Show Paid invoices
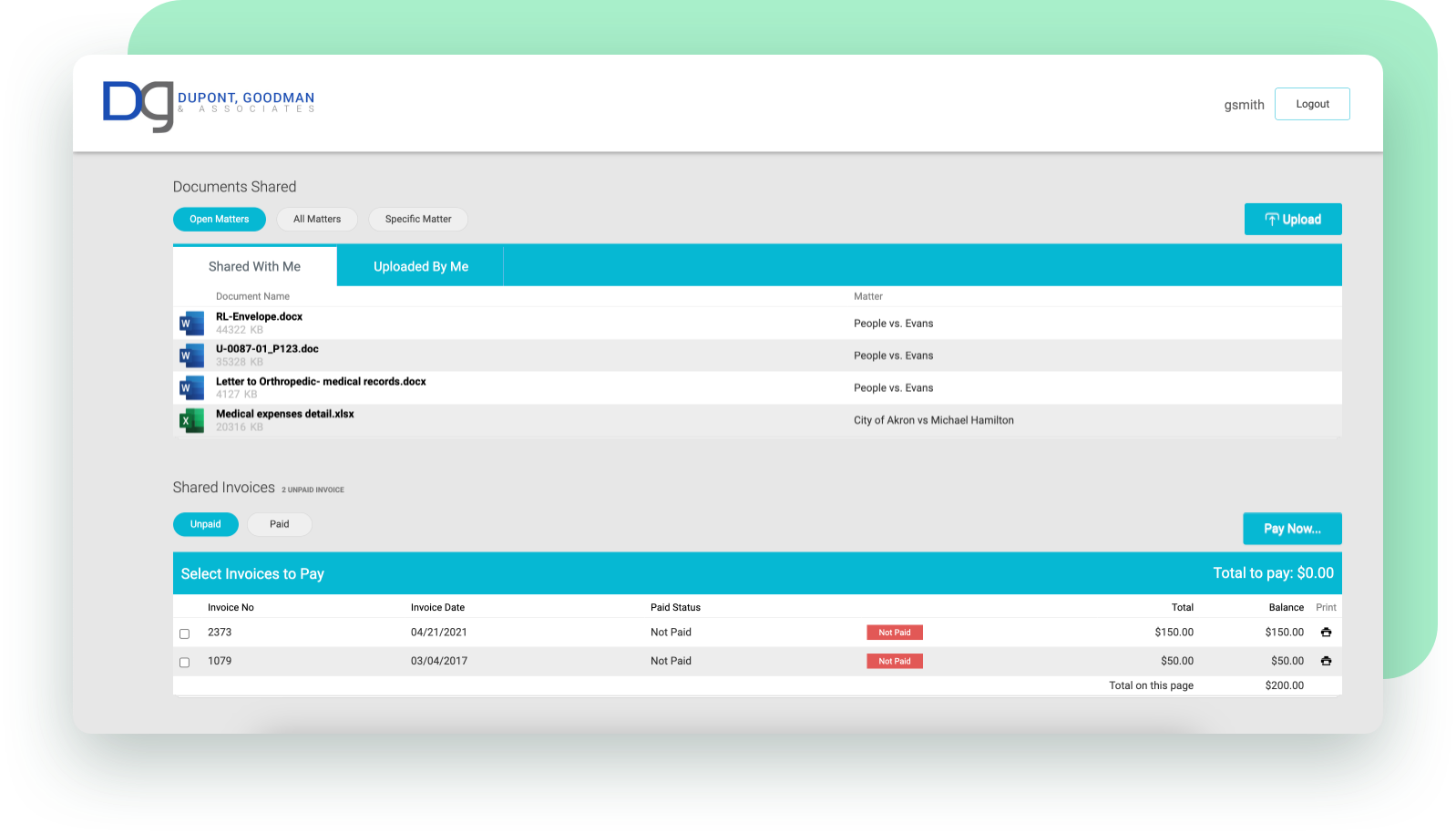This screenshot has width=1456, height=834. point(280,525)
